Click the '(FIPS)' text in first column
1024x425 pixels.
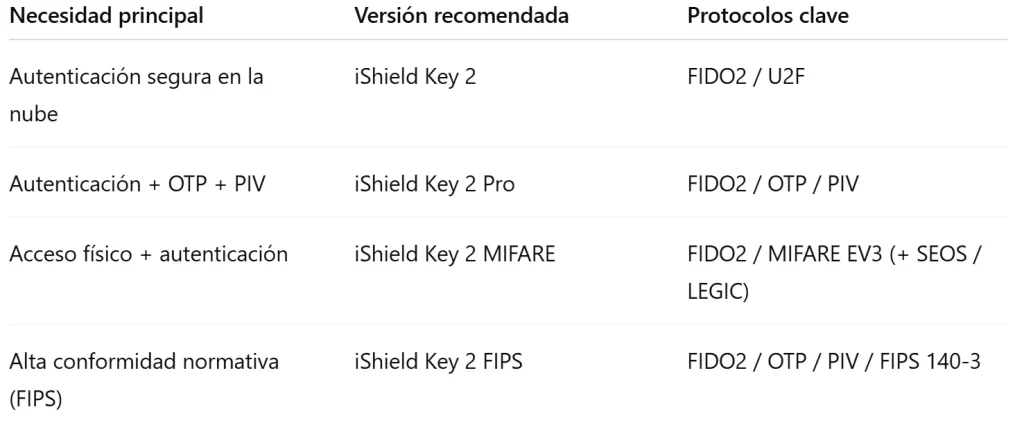pos(36,398)
